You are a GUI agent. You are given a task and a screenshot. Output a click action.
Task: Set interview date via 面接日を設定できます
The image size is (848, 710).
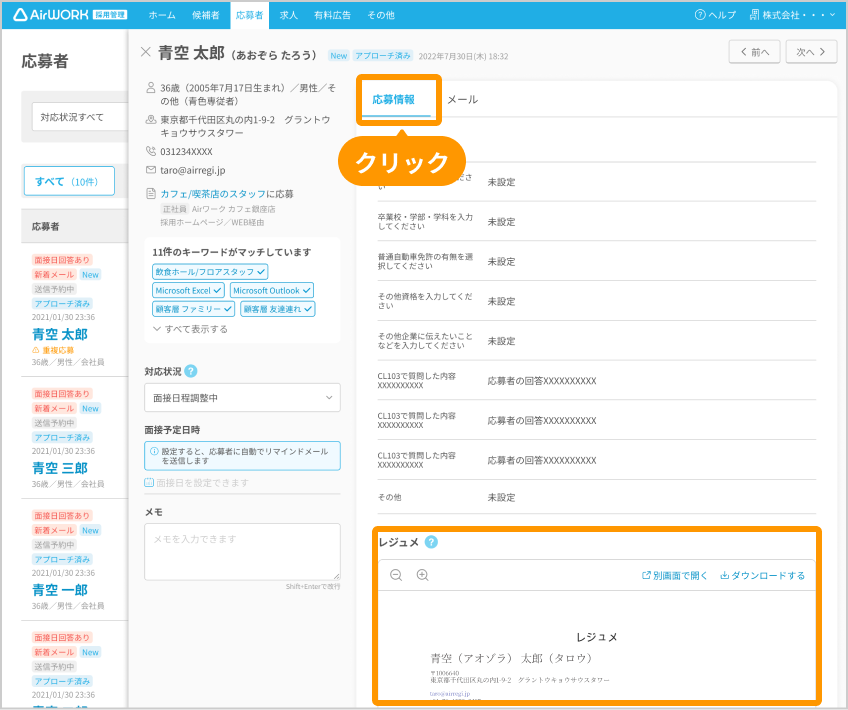coord(202,482)
